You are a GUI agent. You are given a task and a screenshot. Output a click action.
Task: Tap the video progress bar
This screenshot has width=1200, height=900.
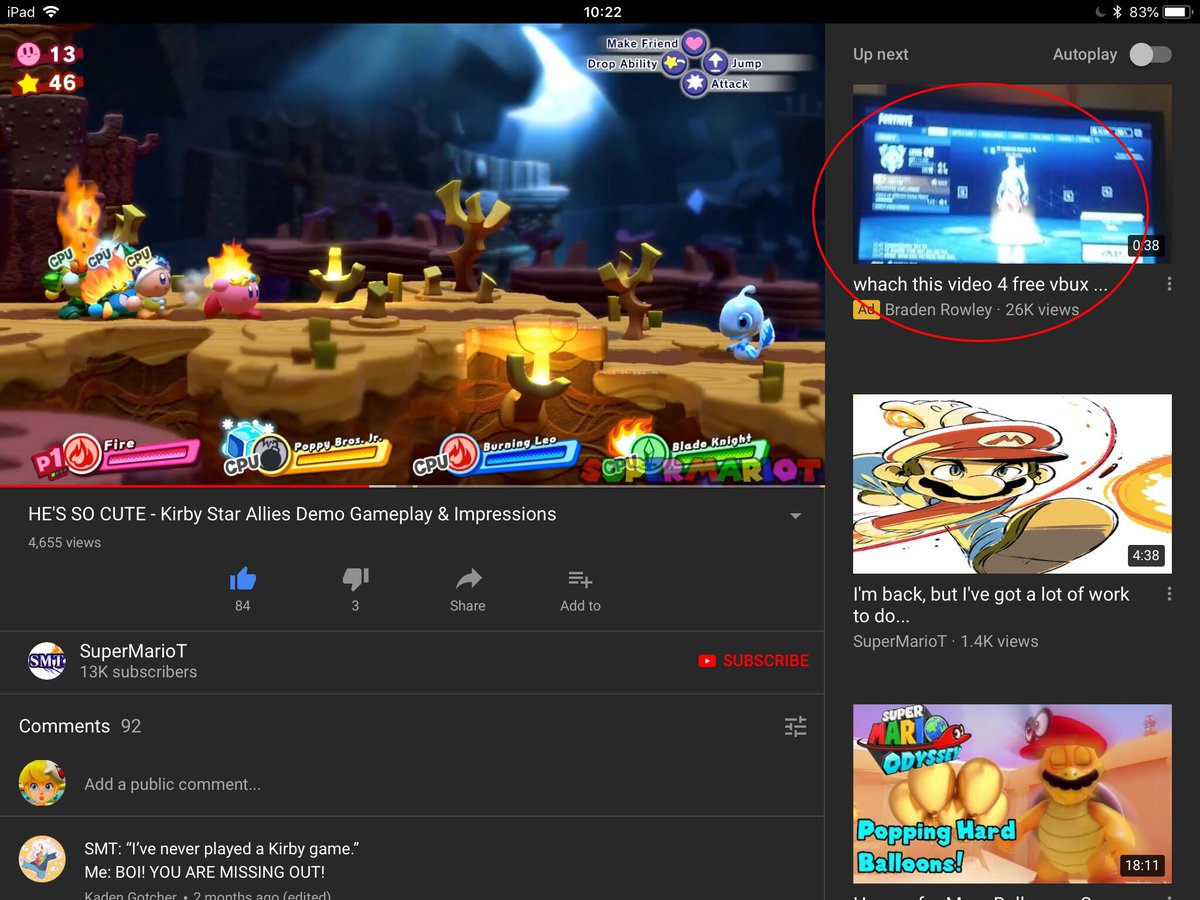tap(412, 486)
